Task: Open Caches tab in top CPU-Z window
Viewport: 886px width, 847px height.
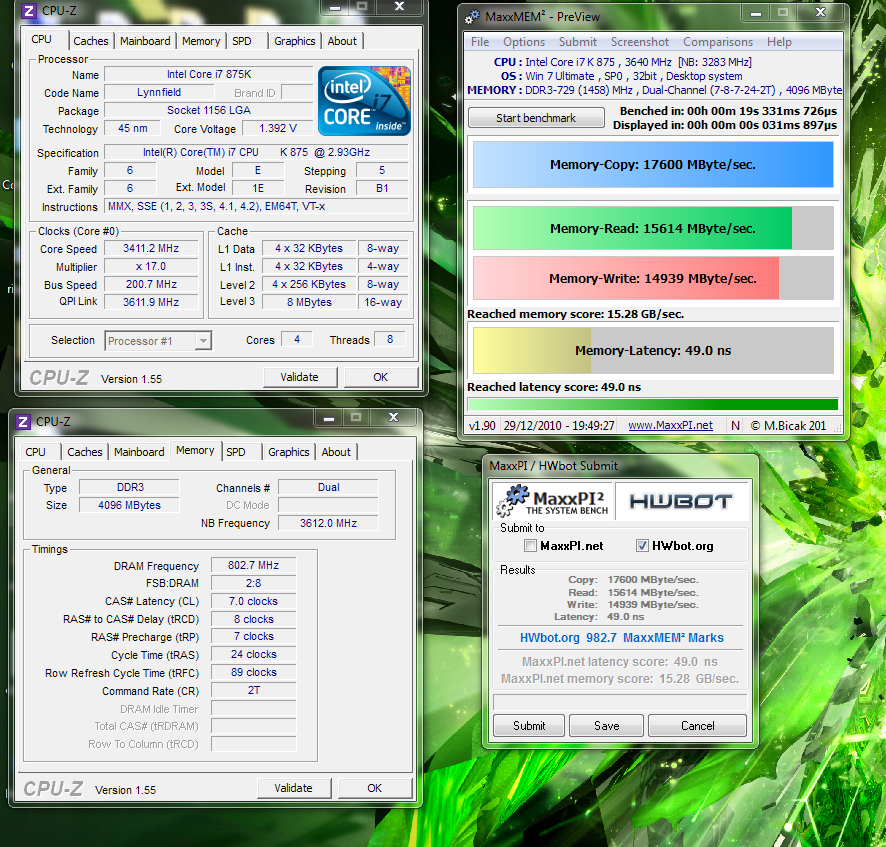Action: (x=90, y=41)
